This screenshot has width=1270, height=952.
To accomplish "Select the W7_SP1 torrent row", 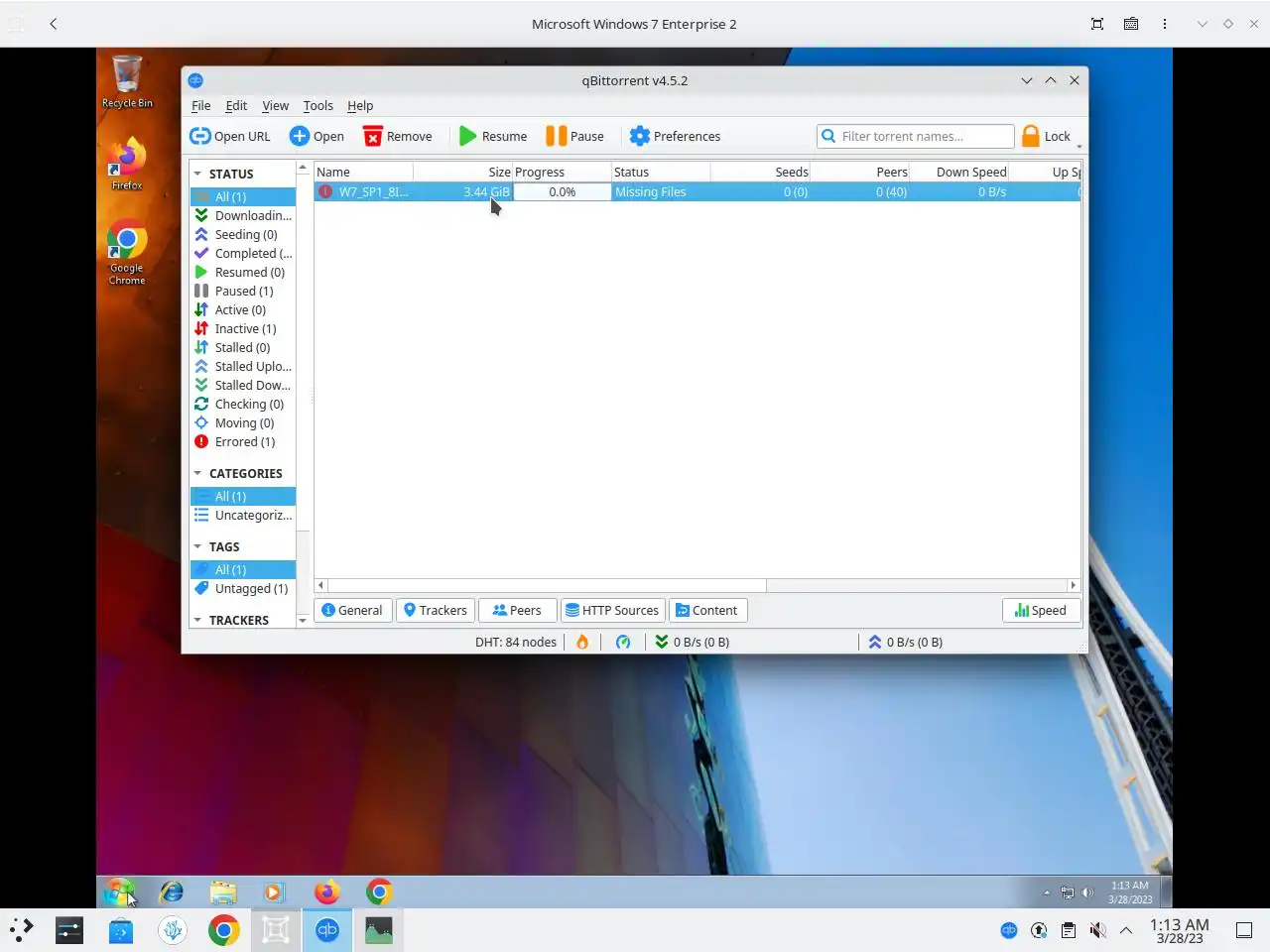I will coord(698,191).
